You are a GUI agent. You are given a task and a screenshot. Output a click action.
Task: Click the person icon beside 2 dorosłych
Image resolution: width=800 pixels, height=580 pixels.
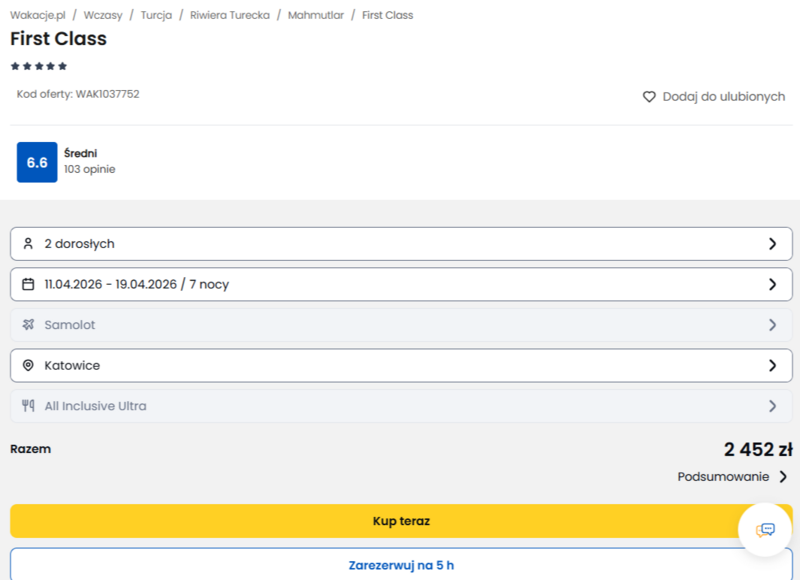point(28,244)
